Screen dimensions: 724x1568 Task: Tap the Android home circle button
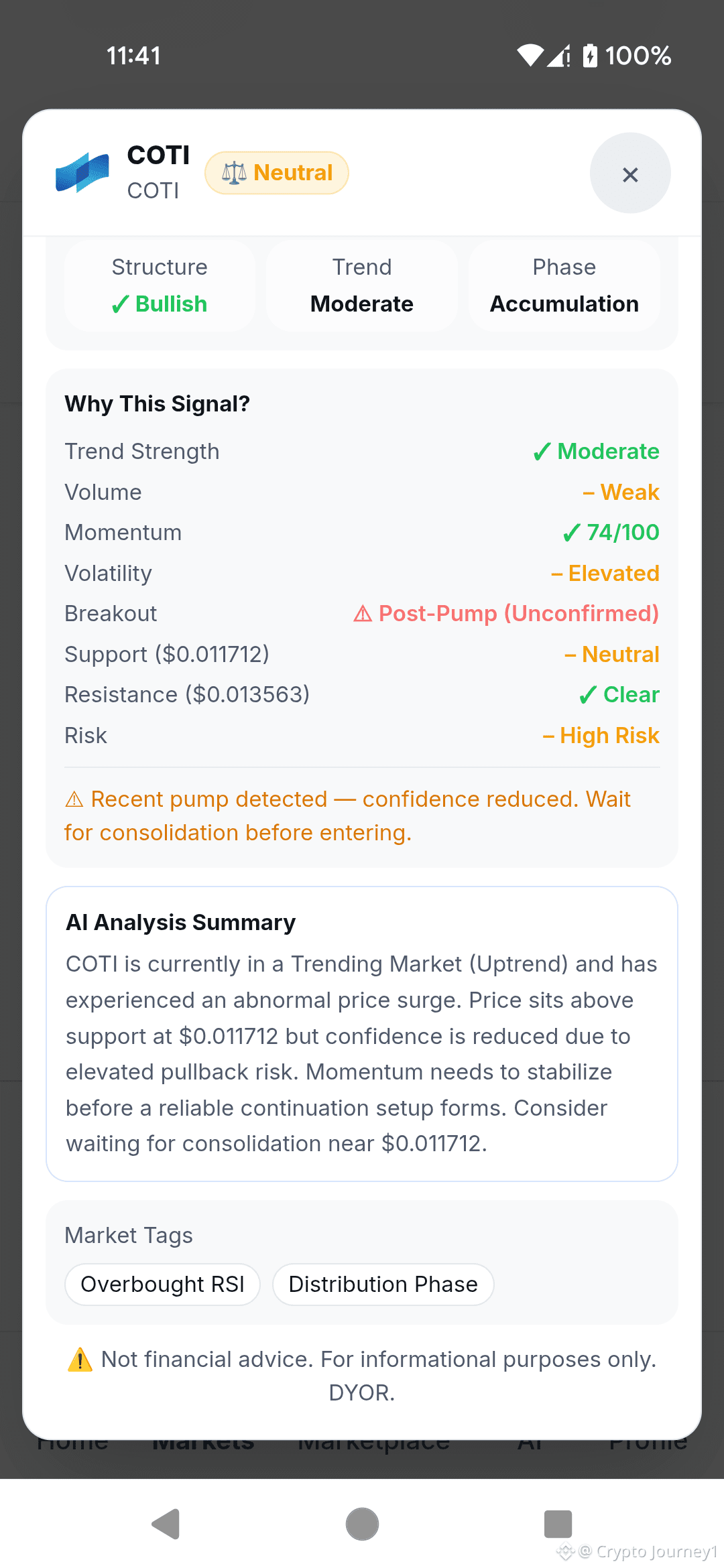click(x=362, y=1524)
